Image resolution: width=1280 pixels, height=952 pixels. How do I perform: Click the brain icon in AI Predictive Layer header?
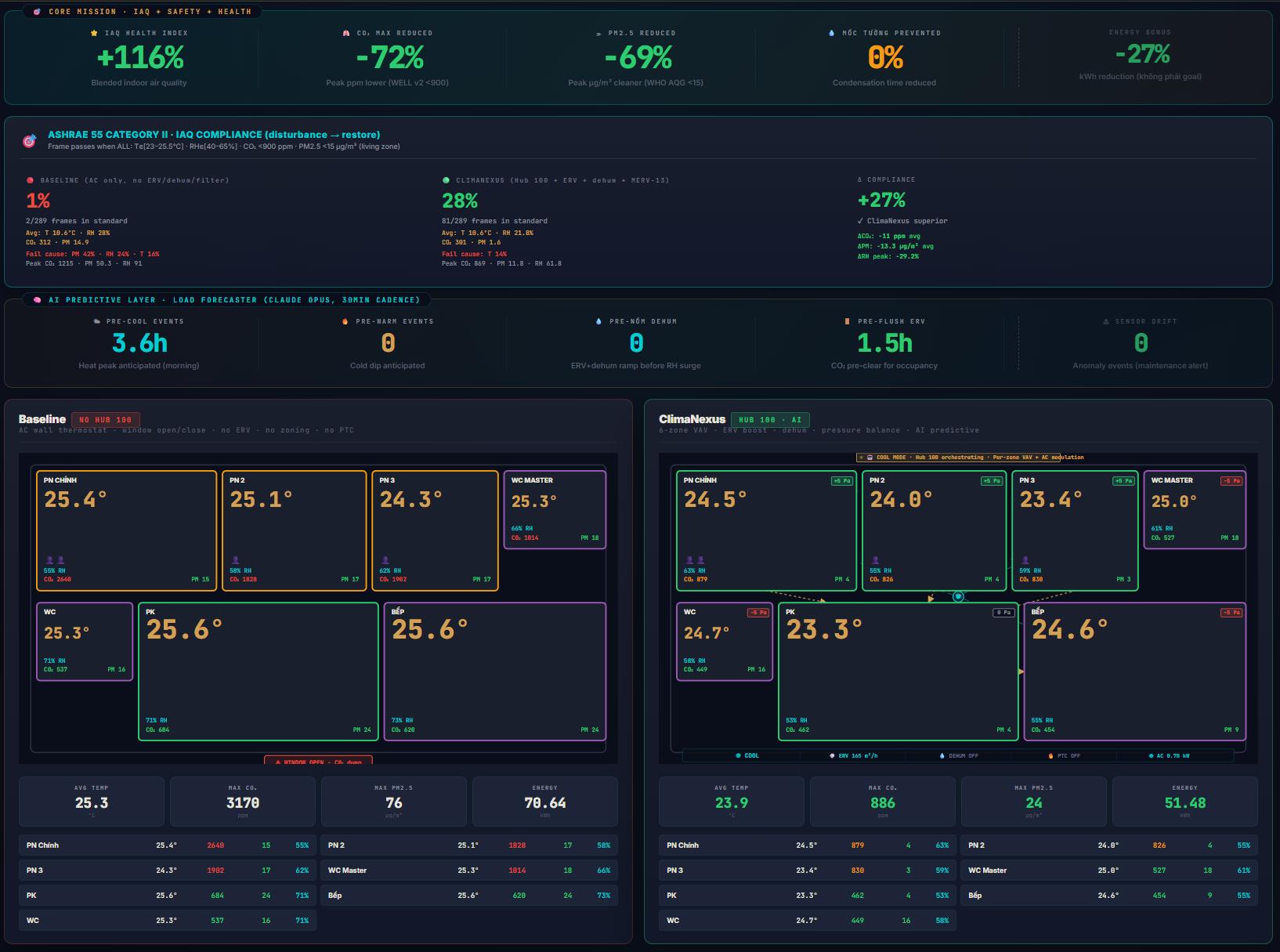point(37,300)
